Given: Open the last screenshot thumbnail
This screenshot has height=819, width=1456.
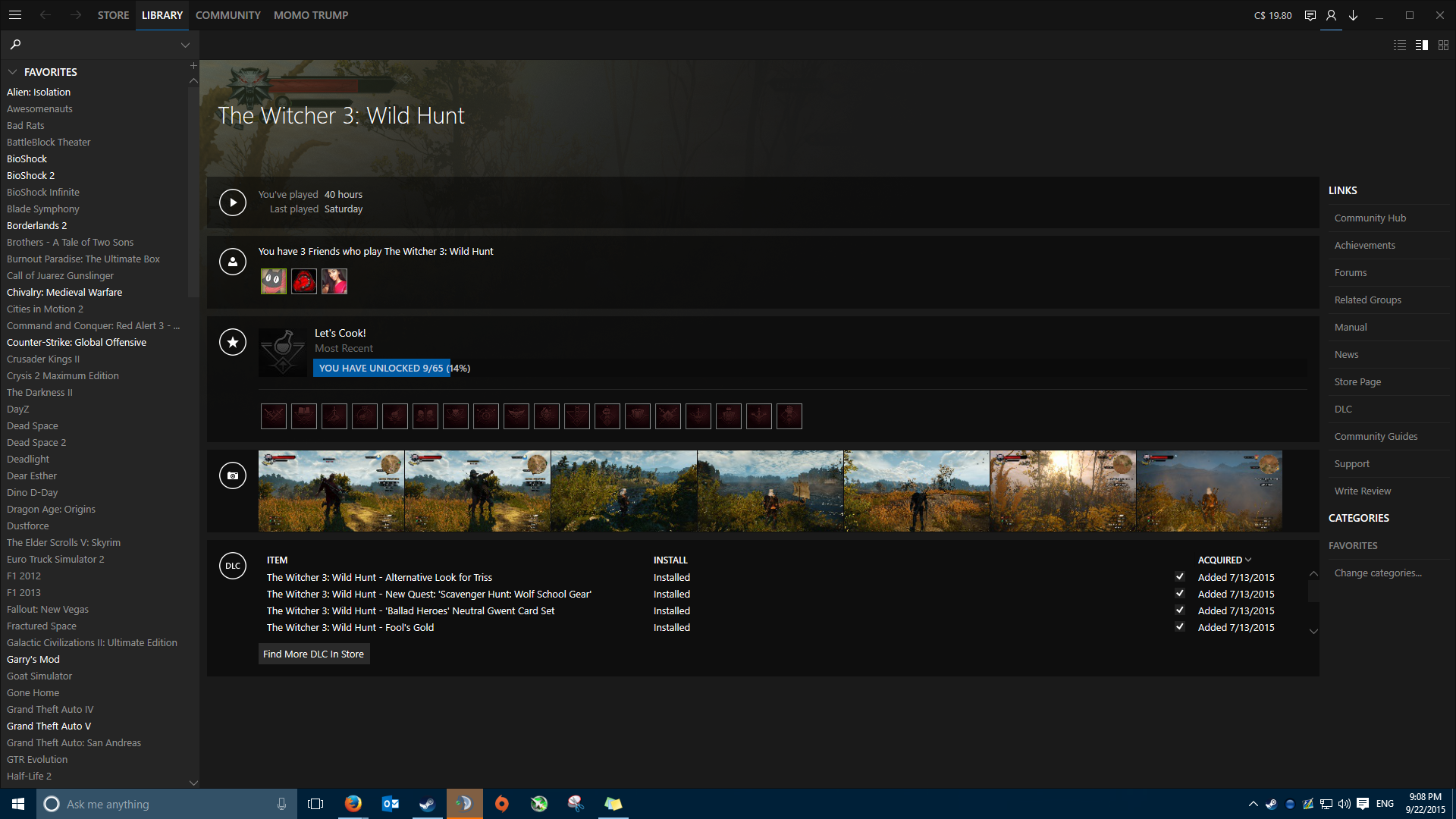Looking at the screenshot, I should [x=1210, y=491].
